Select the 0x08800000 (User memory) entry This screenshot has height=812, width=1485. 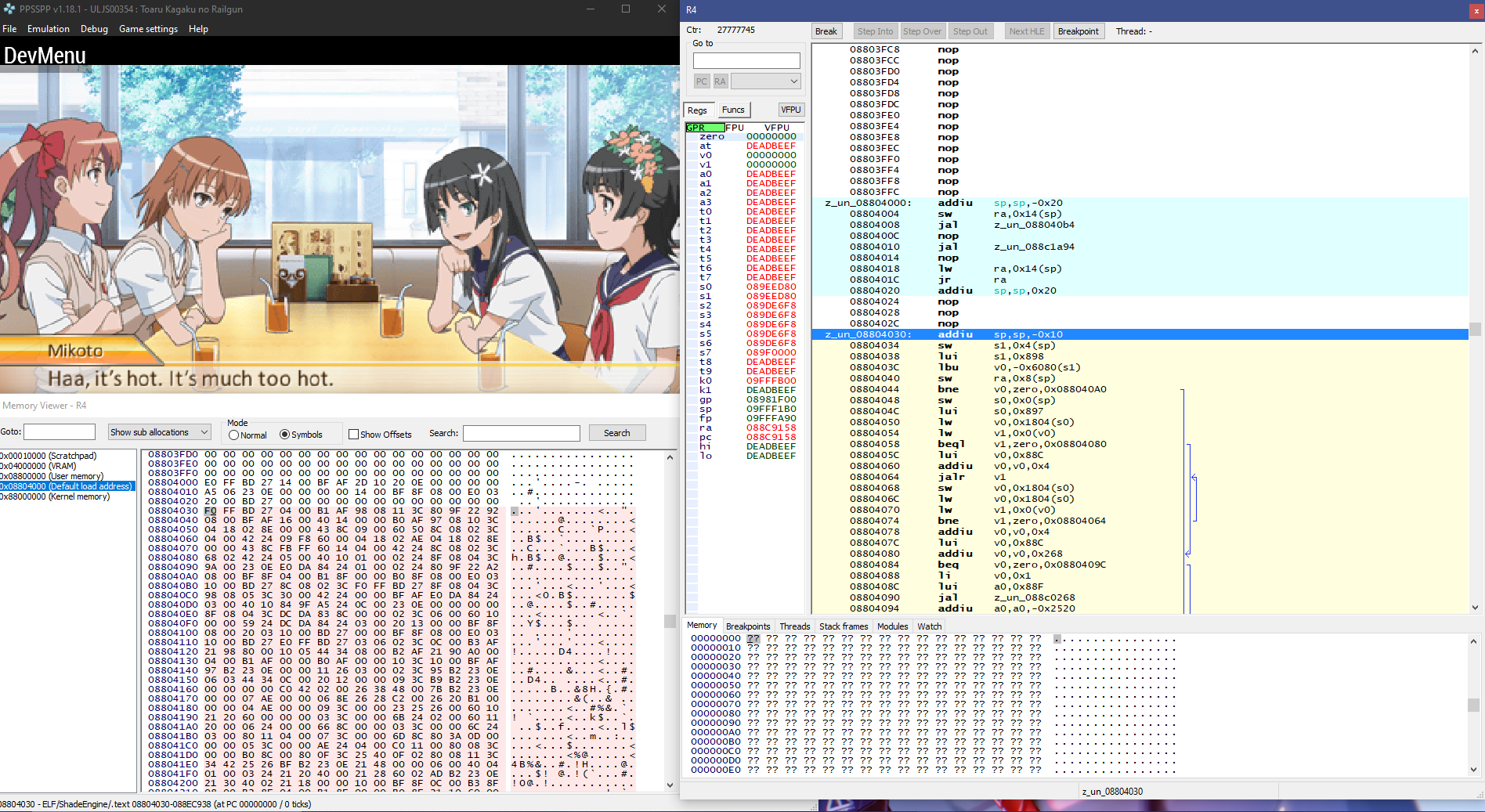click(52, 476)
